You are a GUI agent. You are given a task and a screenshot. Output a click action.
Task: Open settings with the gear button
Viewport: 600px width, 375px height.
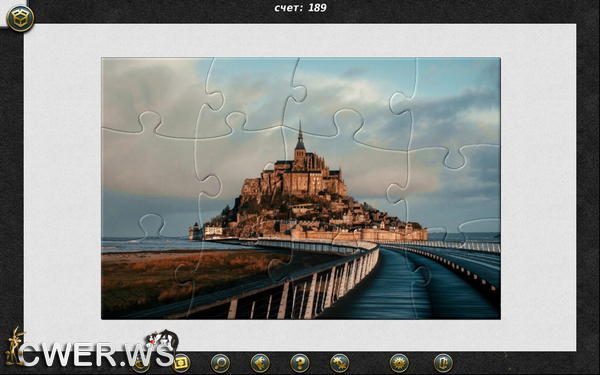399,363
